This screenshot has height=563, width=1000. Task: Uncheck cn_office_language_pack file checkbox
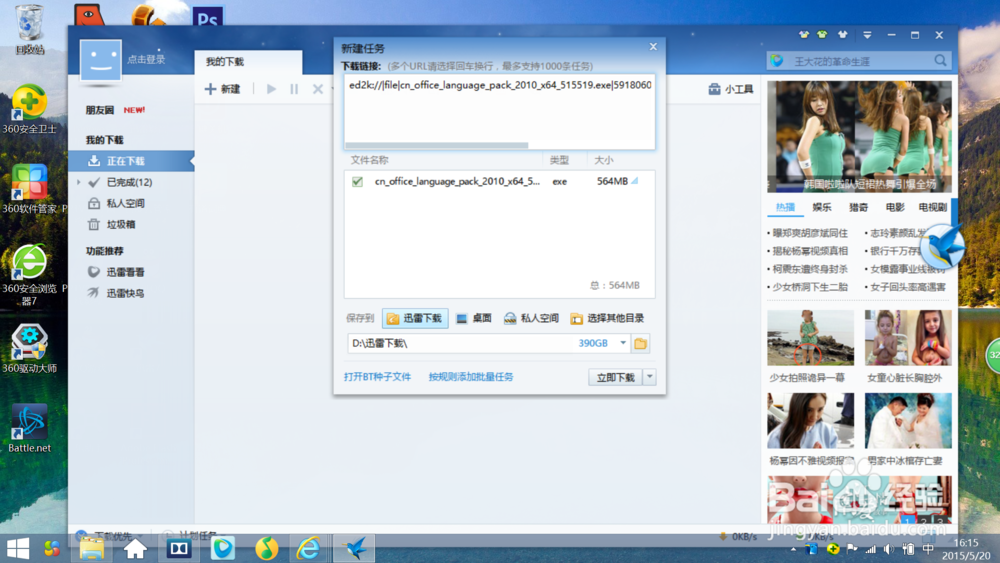pyautogui.click(x=357, y=182)
